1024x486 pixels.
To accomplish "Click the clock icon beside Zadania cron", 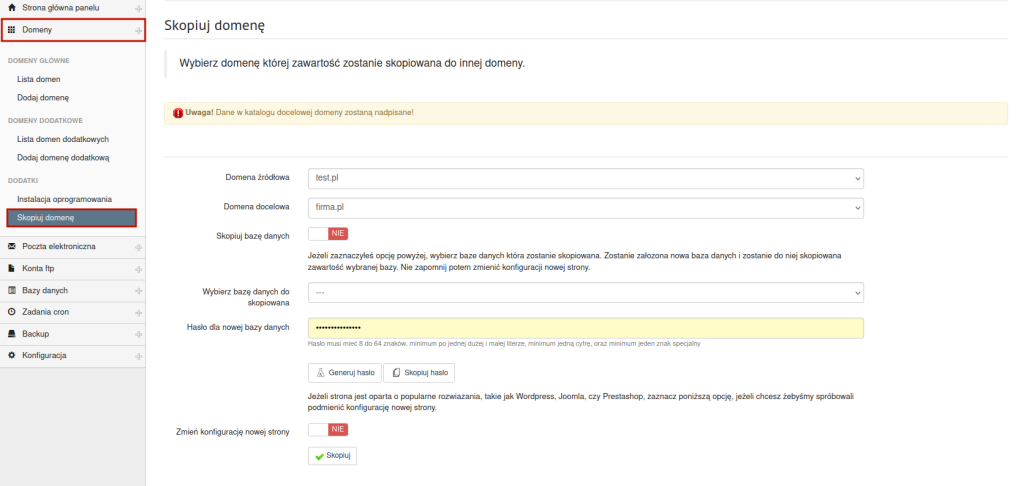I will point(12,312).
